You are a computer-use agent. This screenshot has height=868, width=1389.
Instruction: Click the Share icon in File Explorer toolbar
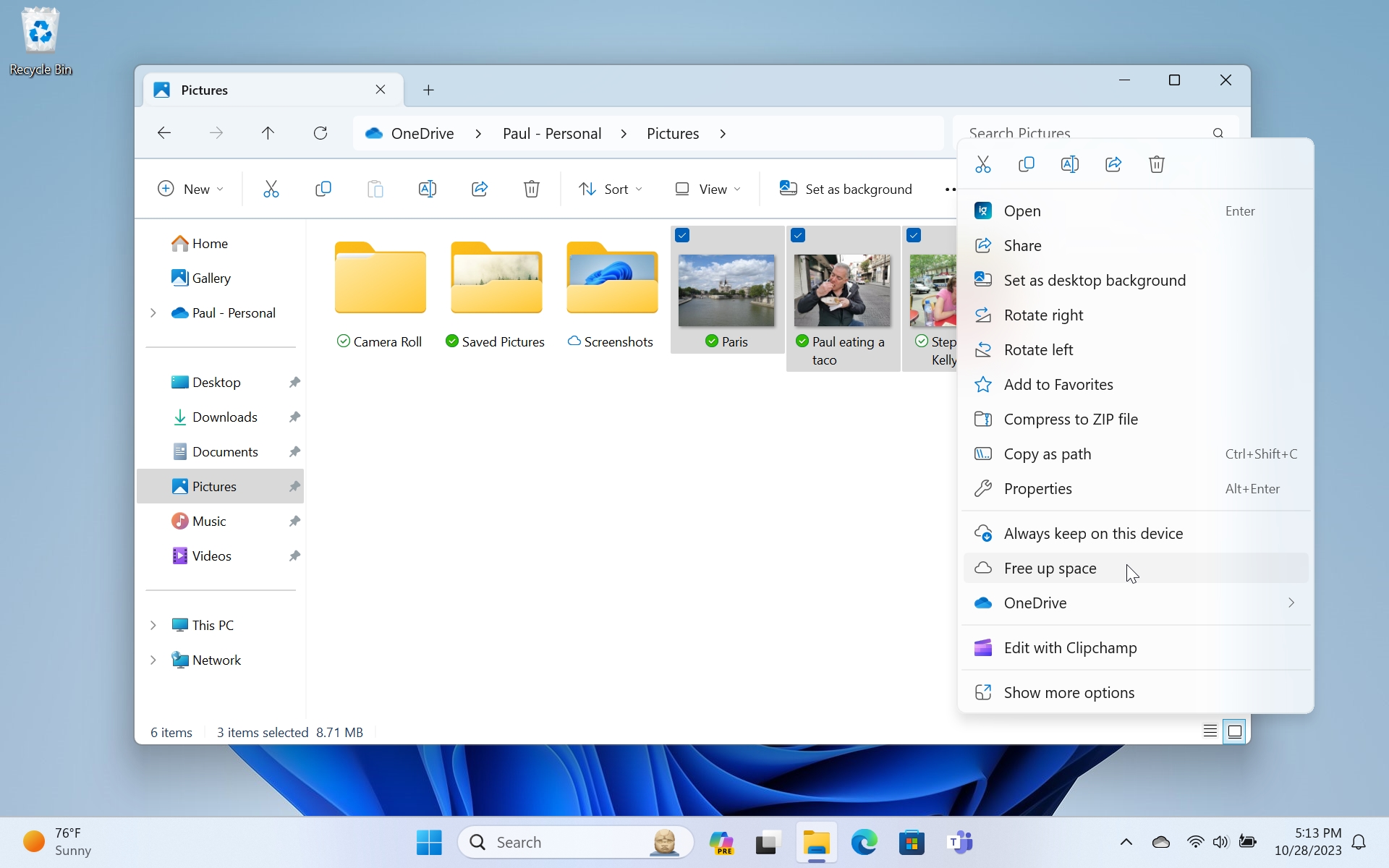pyautogui.click(x=479, y=189)
